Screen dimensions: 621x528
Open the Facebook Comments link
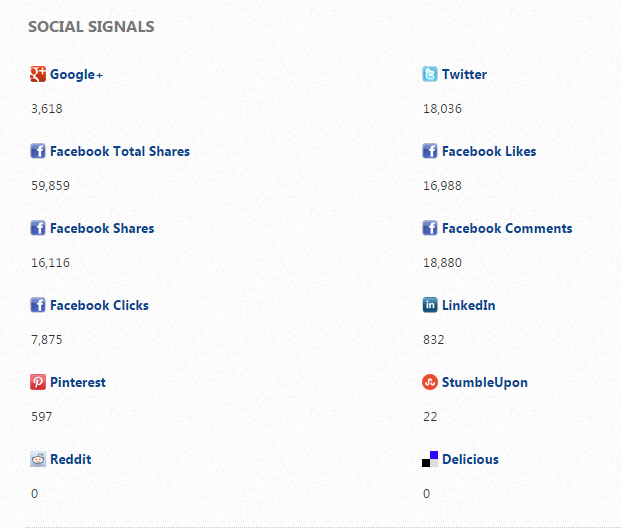click(506, 228)
